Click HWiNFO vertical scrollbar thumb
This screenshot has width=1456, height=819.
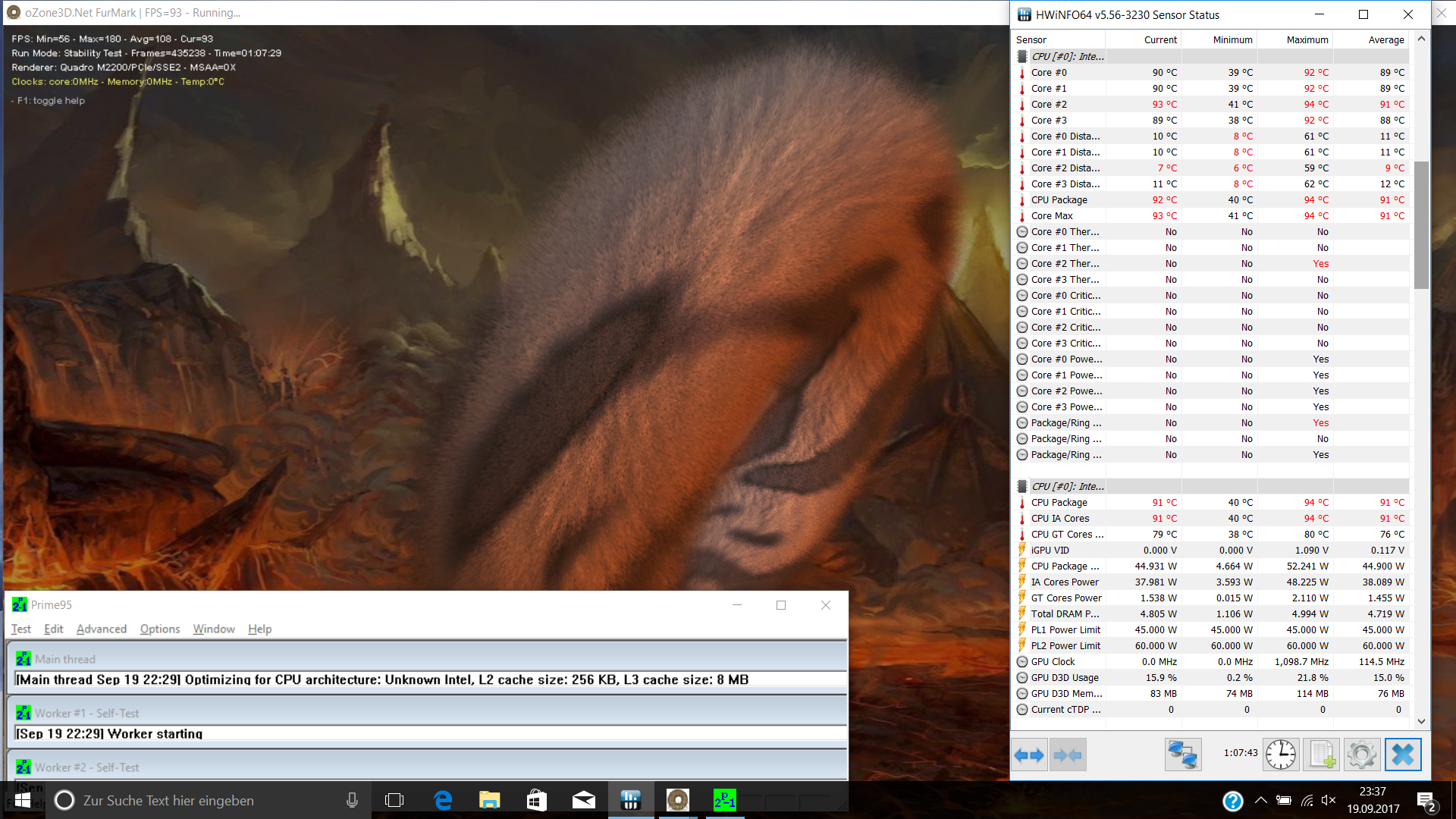pos(1421,224)
